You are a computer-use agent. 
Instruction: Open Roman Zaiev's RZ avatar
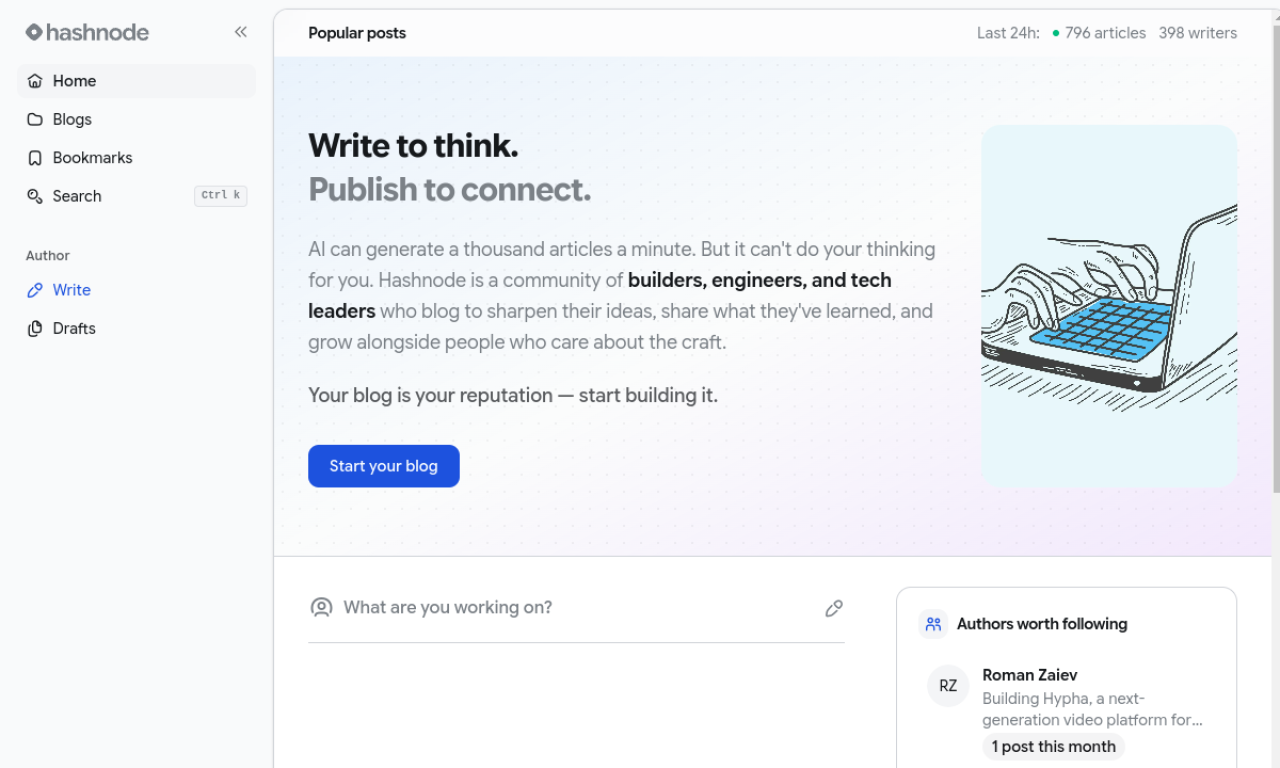coord(948,686)
